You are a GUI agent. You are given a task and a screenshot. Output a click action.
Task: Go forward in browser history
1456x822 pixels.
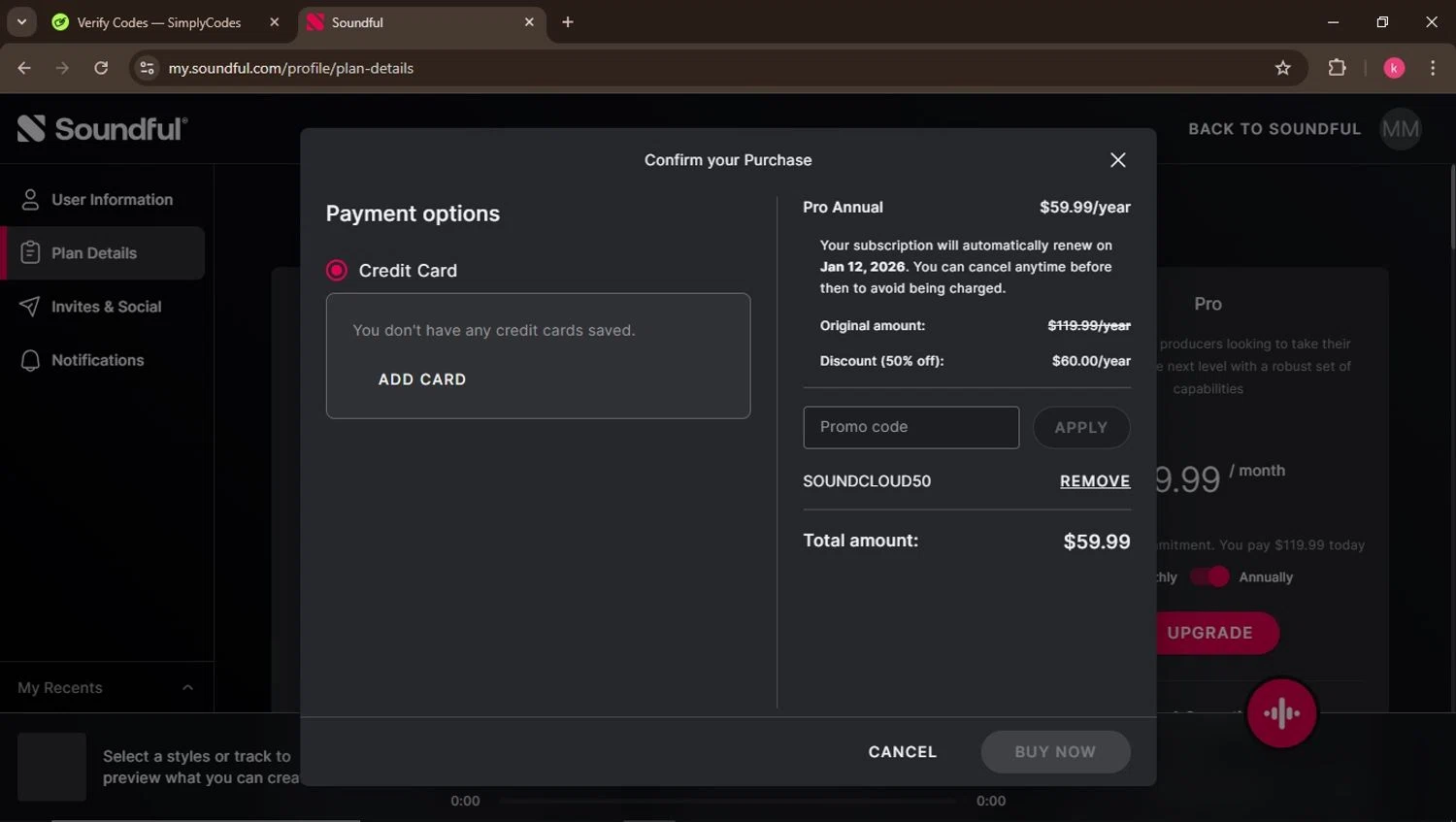click(62, 68)
